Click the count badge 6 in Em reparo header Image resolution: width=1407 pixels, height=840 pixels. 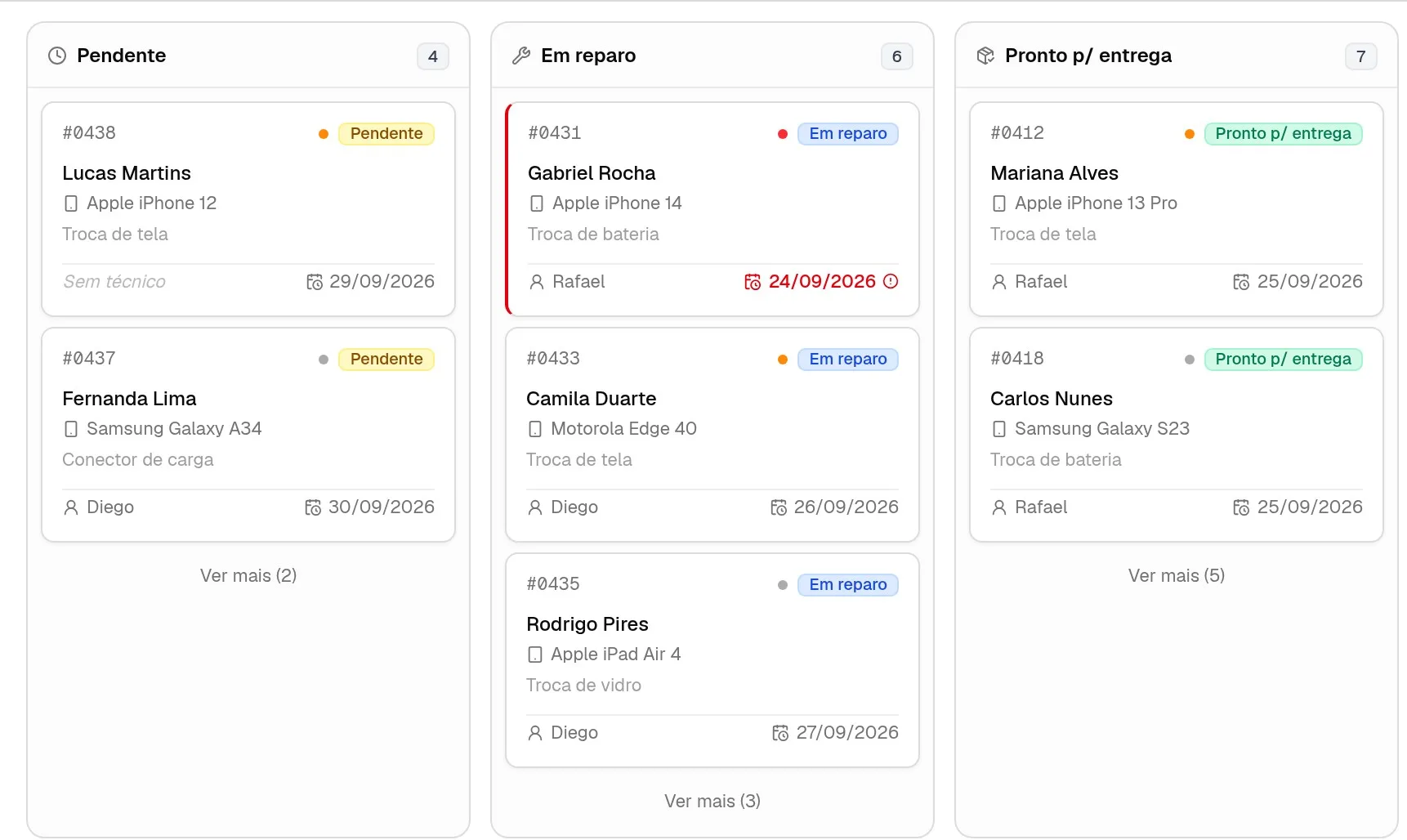897,56
